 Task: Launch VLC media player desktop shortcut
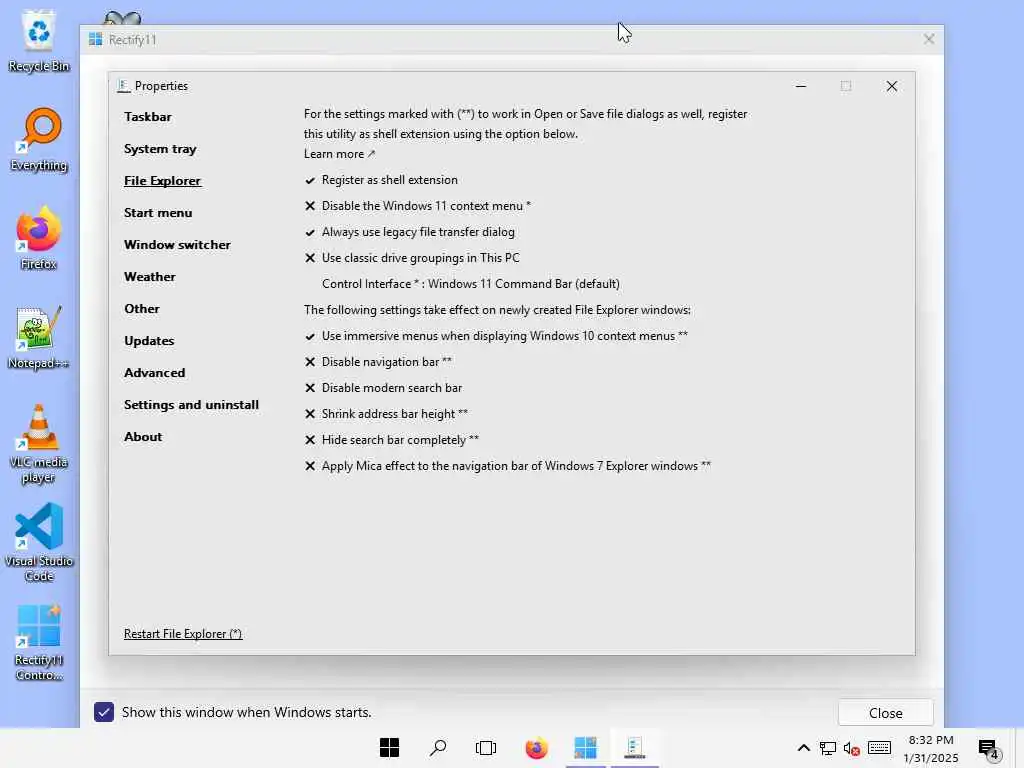tap(39, 444)
